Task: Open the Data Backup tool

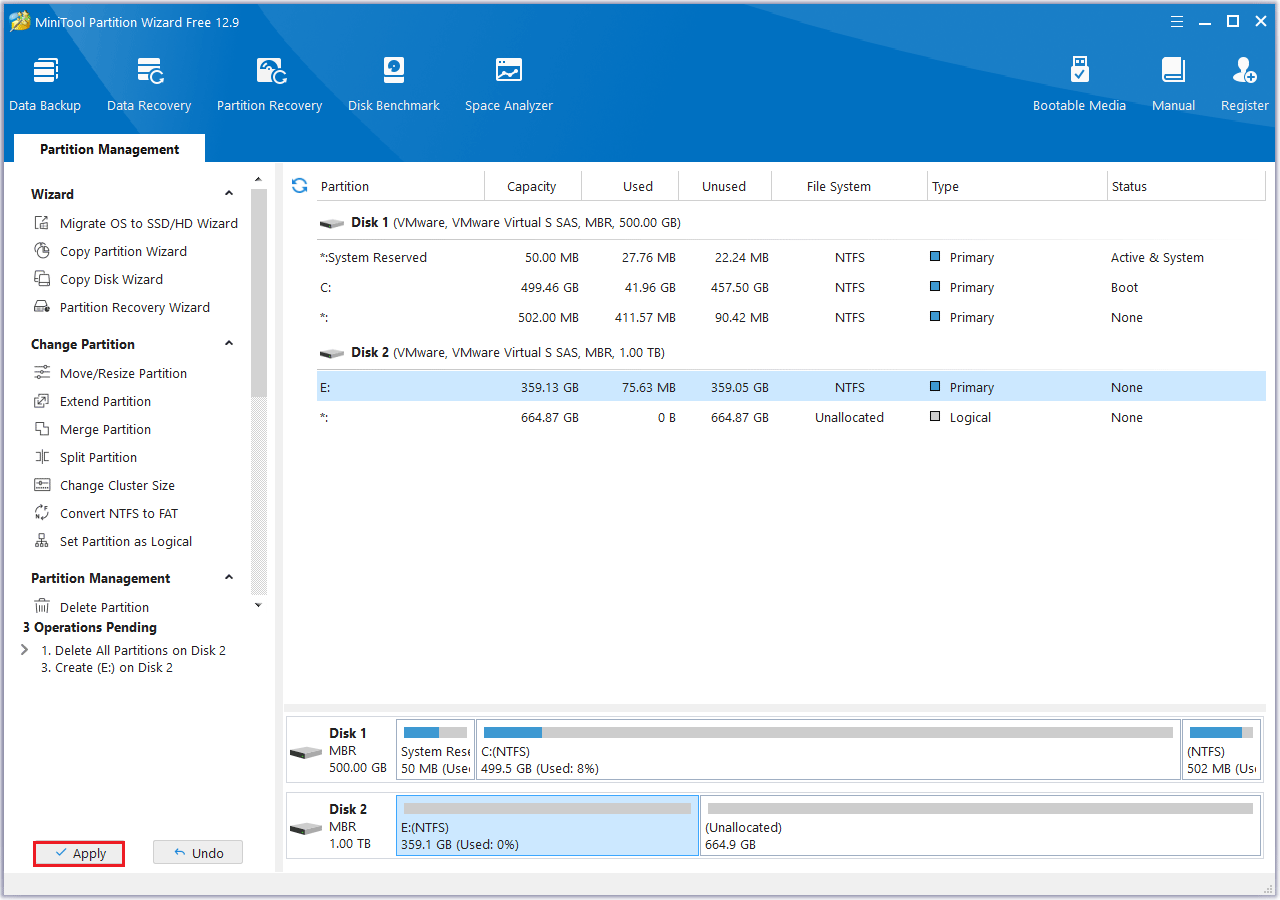Action: tap(45, 85)
